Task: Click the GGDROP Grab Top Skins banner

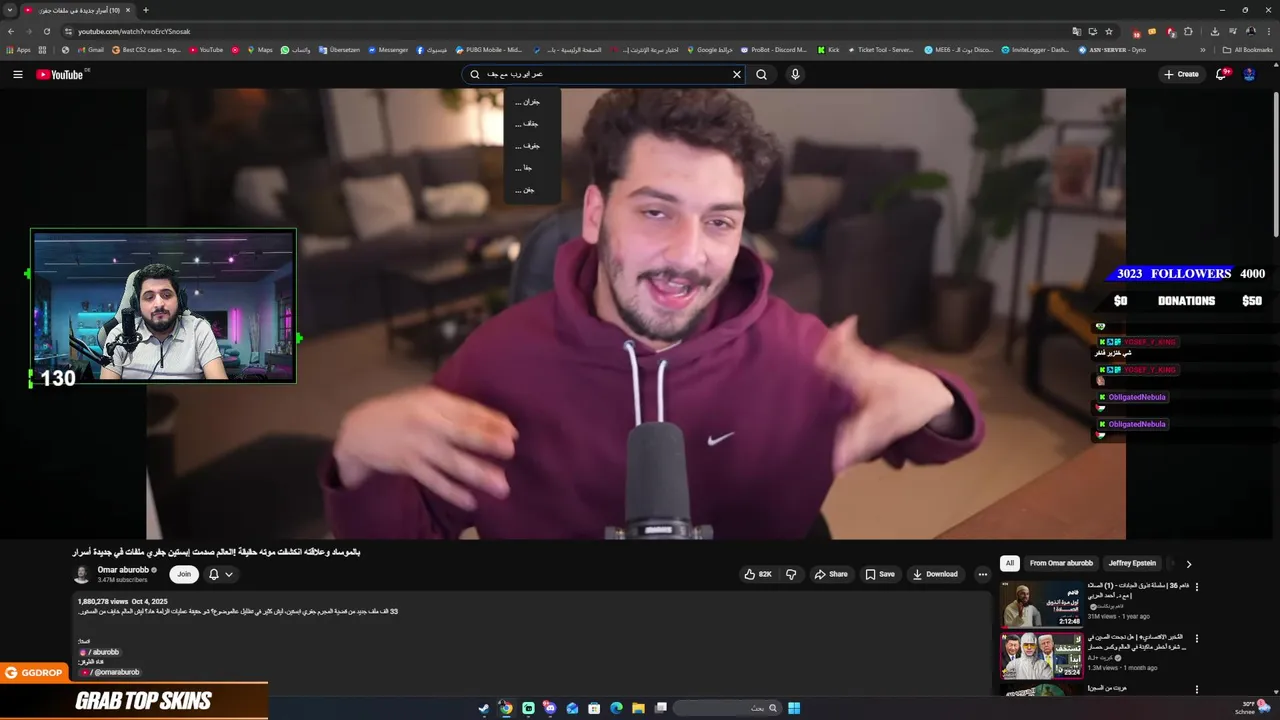Action: [134, 692]
